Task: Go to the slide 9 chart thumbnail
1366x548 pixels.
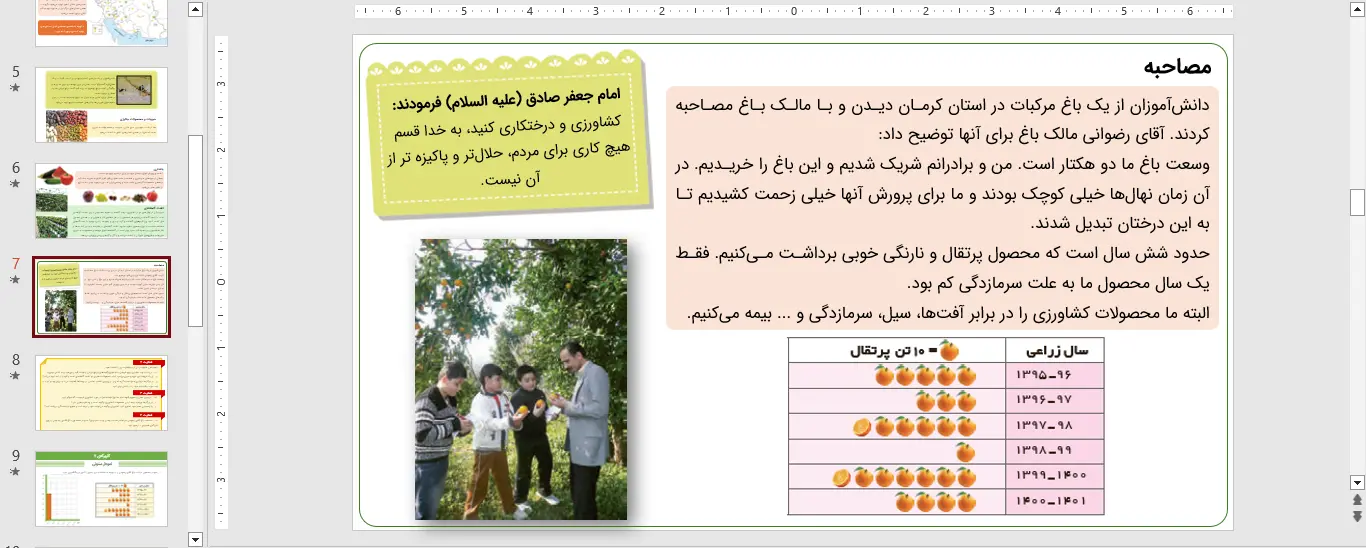Action: click(x=101, y=488)
